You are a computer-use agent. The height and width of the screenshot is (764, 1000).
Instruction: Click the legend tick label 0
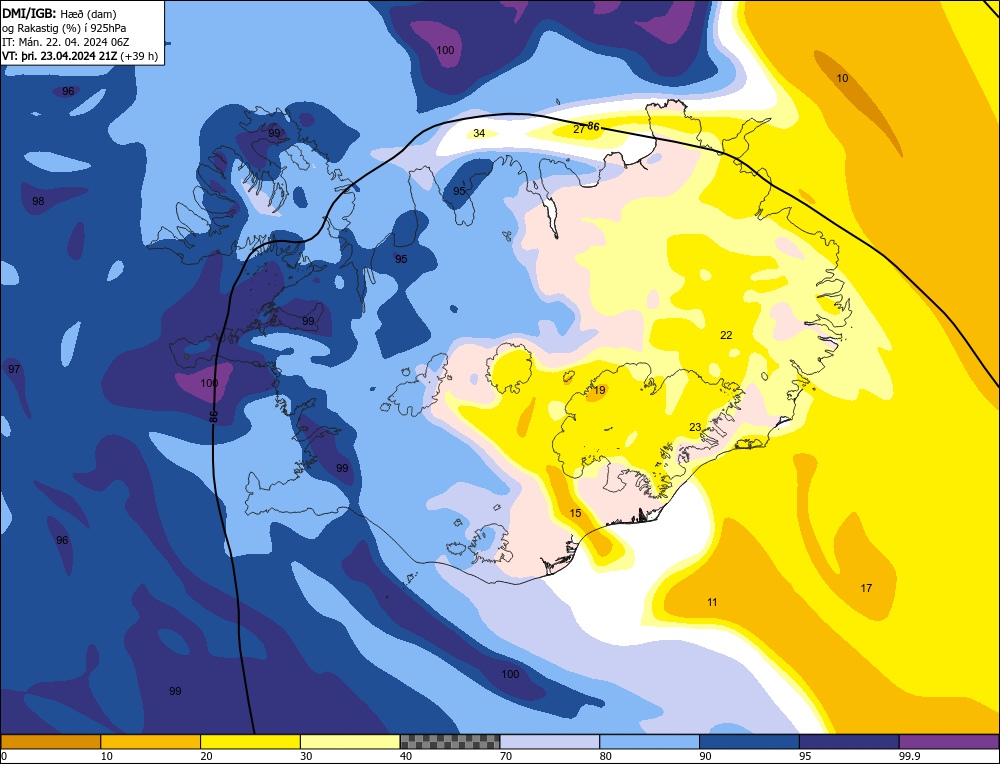[4, 756]
